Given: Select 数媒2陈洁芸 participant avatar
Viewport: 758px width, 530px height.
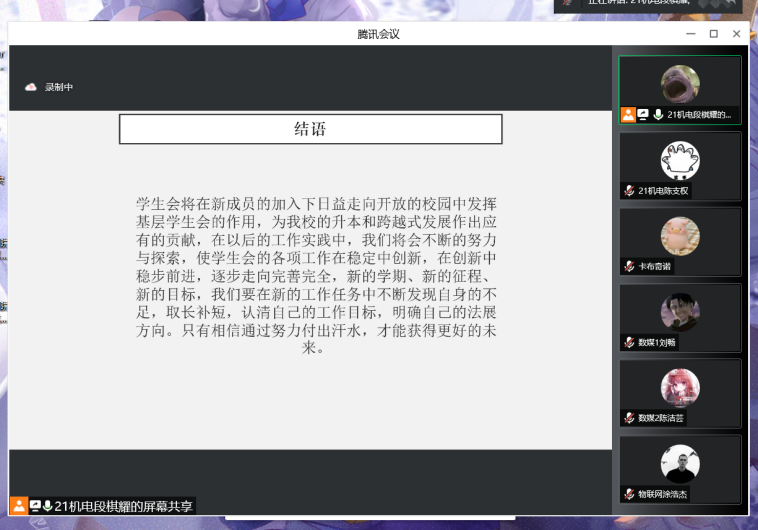Looking at the screenshot, I should (x=680, y=388).
